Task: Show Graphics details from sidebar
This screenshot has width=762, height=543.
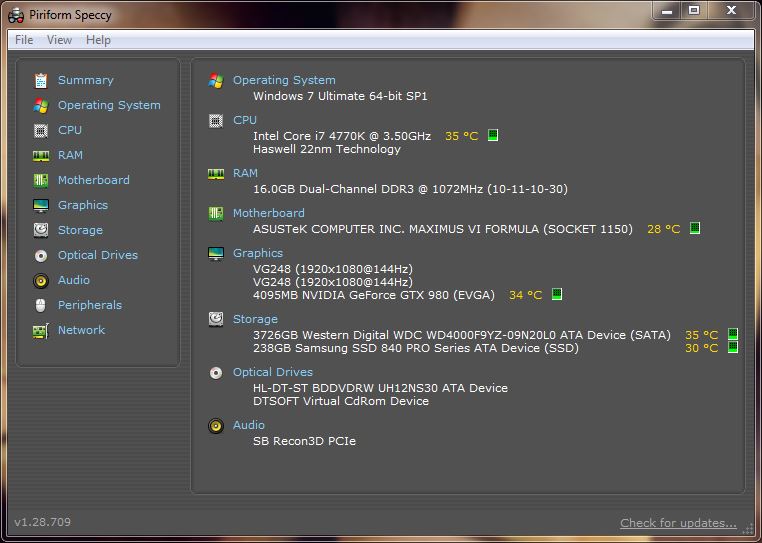Action: pyautogui.click(x=83, y=205)
